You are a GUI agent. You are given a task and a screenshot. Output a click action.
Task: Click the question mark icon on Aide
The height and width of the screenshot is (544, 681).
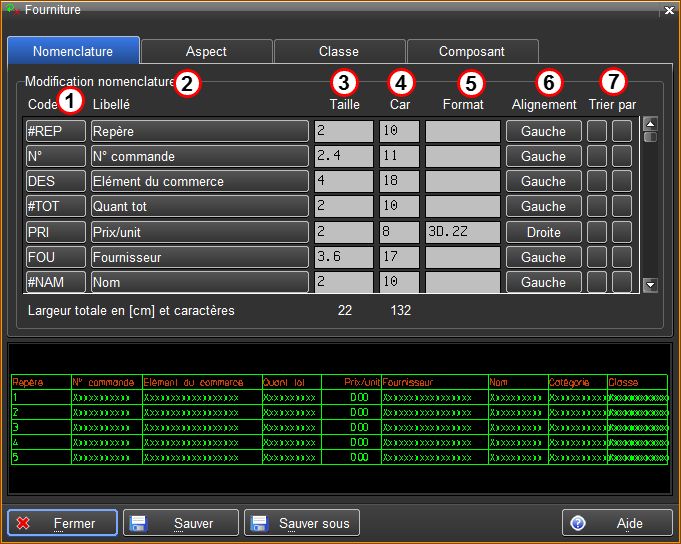point(577,523)
